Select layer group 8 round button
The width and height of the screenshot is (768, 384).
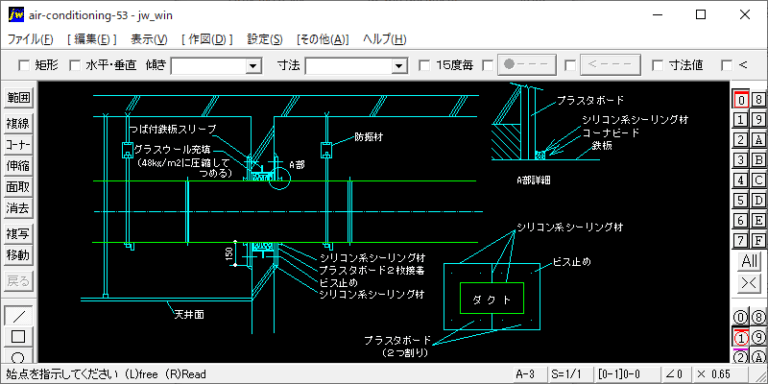point(758,317)
